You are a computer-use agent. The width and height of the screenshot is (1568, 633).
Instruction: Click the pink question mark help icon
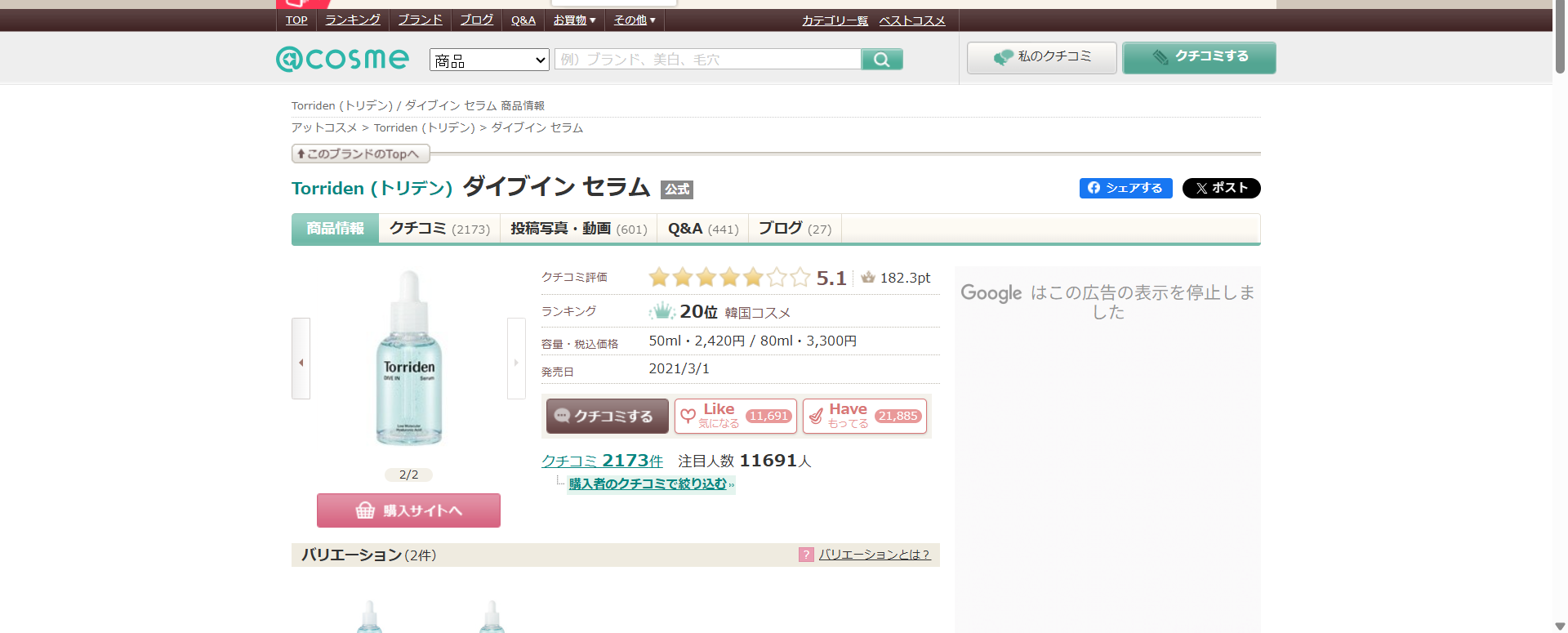coord(806,555)
